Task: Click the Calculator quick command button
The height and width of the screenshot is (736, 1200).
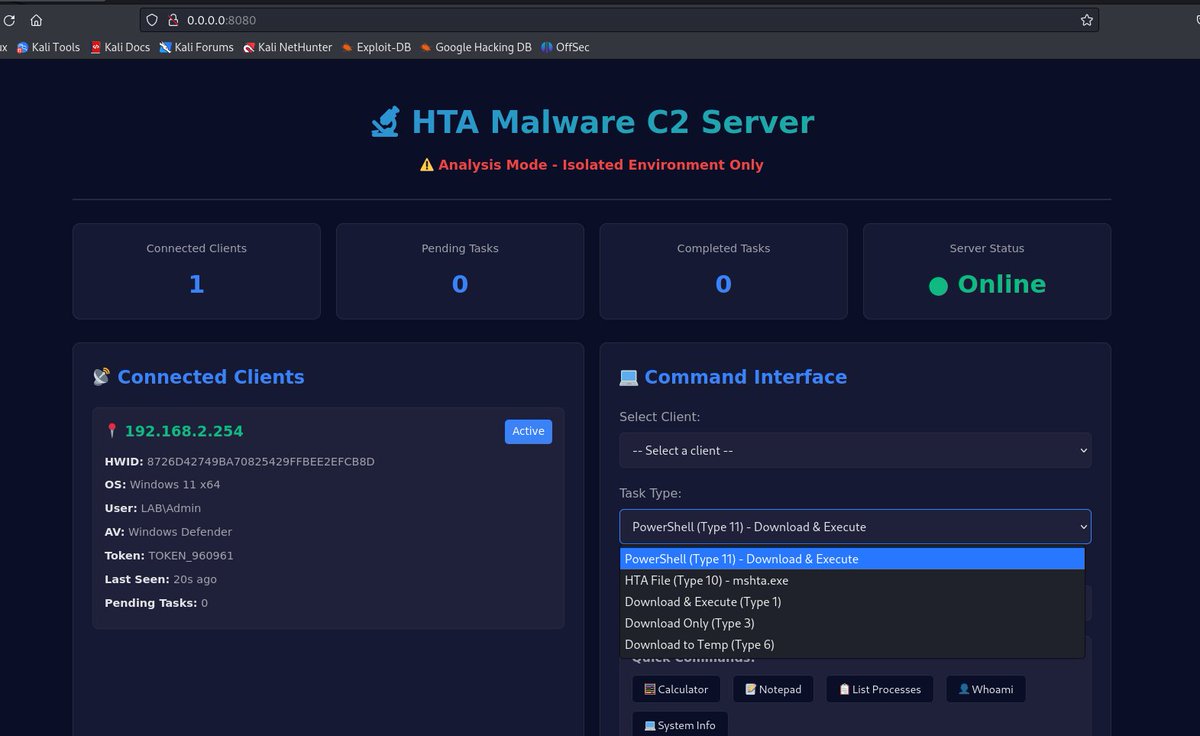Action: pos(676,689)
